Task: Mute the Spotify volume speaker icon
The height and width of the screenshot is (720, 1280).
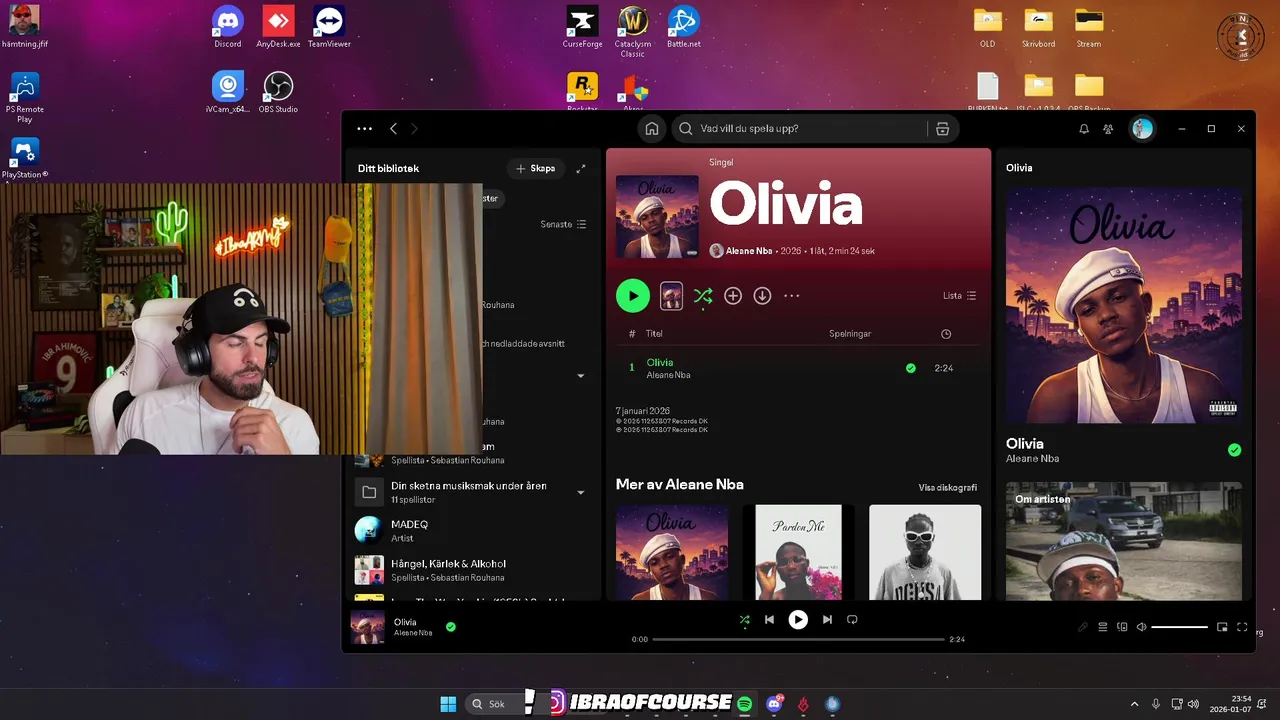Action: pos(1141,627)
